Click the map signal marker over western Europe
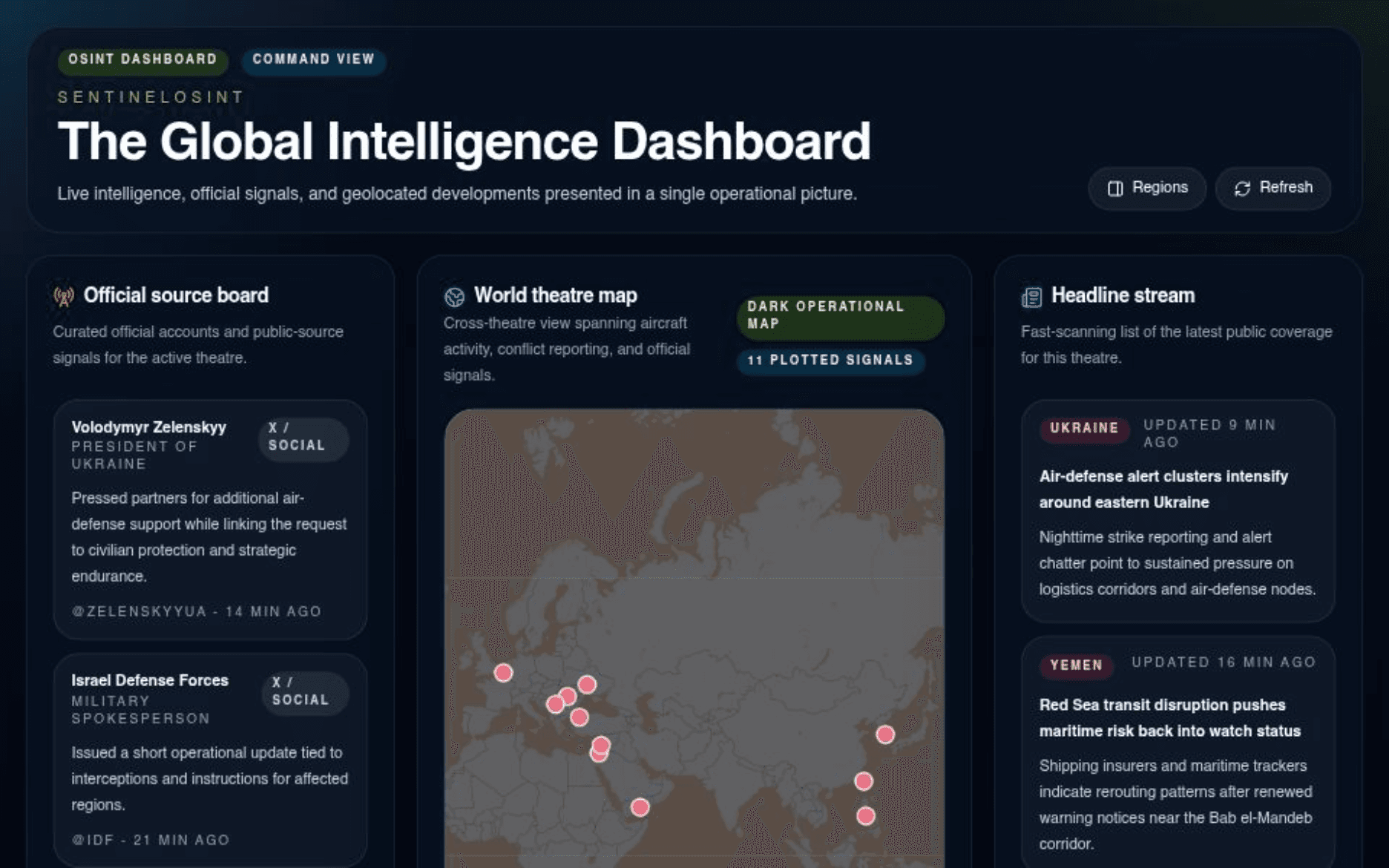 tap(503, 673)
